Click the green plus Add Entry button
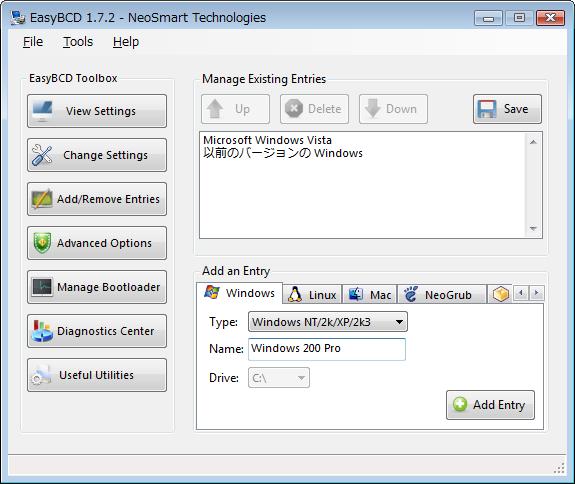 point(490,405)
